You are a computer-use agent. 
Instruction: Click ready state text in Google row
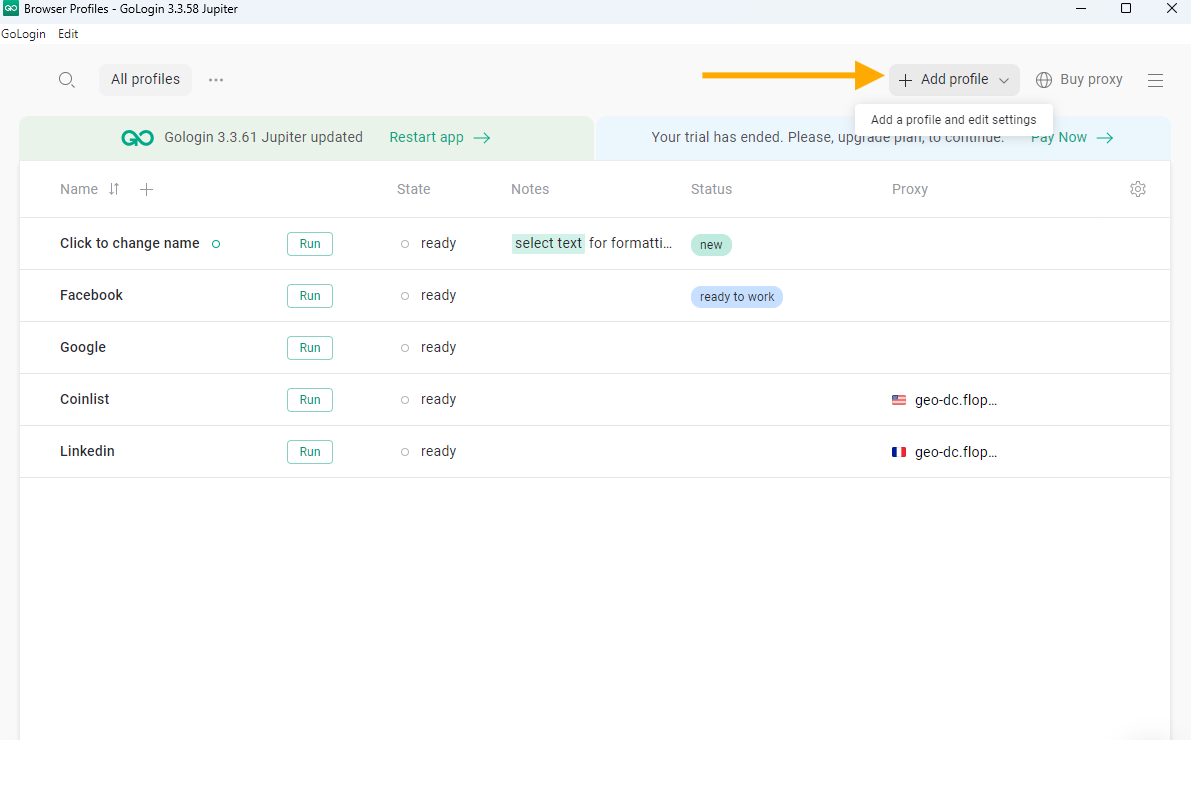(x=438, y=347)
